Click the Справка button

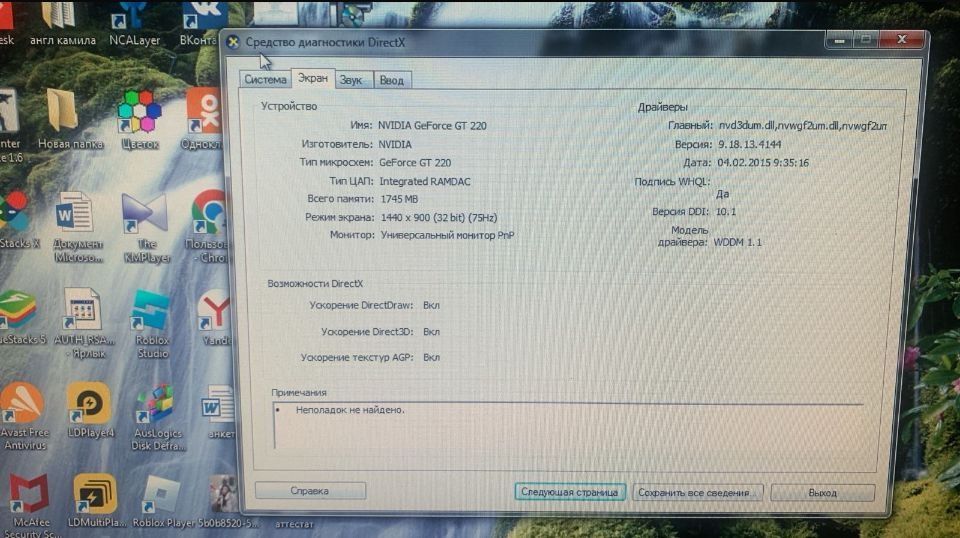[x=310, y=491]
